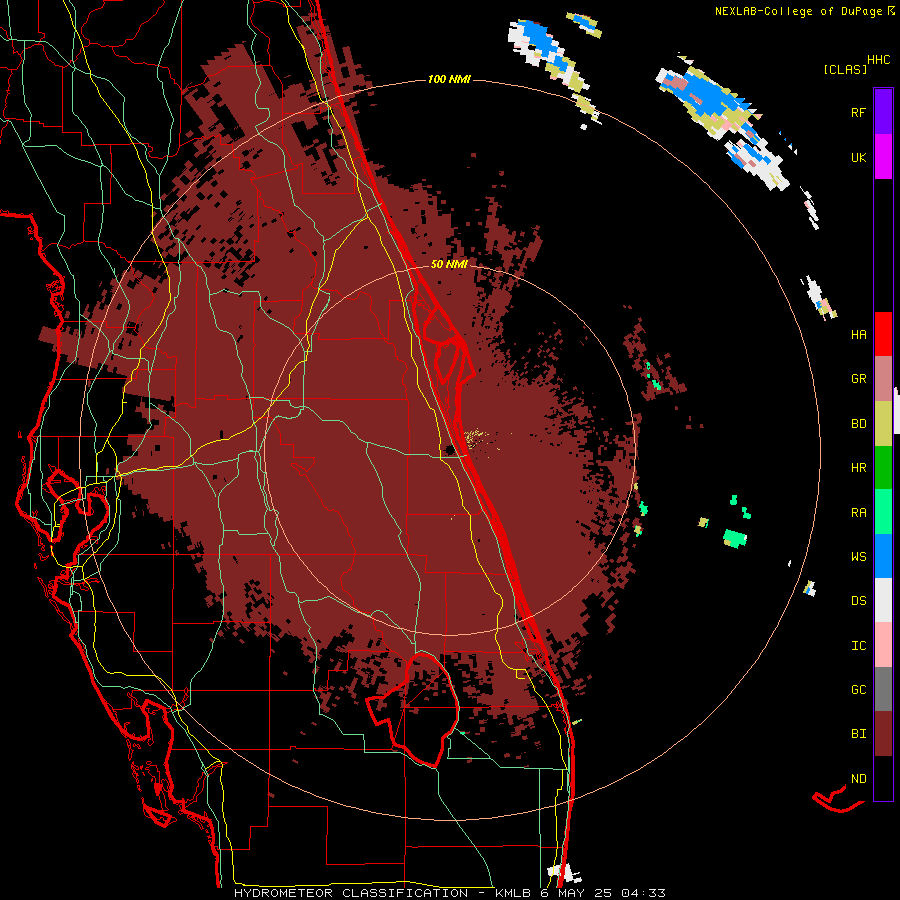Image resolution: width=900 pixels, height=900 pixels.
Task: Click the WS blue legend swatch
Action: point(883,556)
